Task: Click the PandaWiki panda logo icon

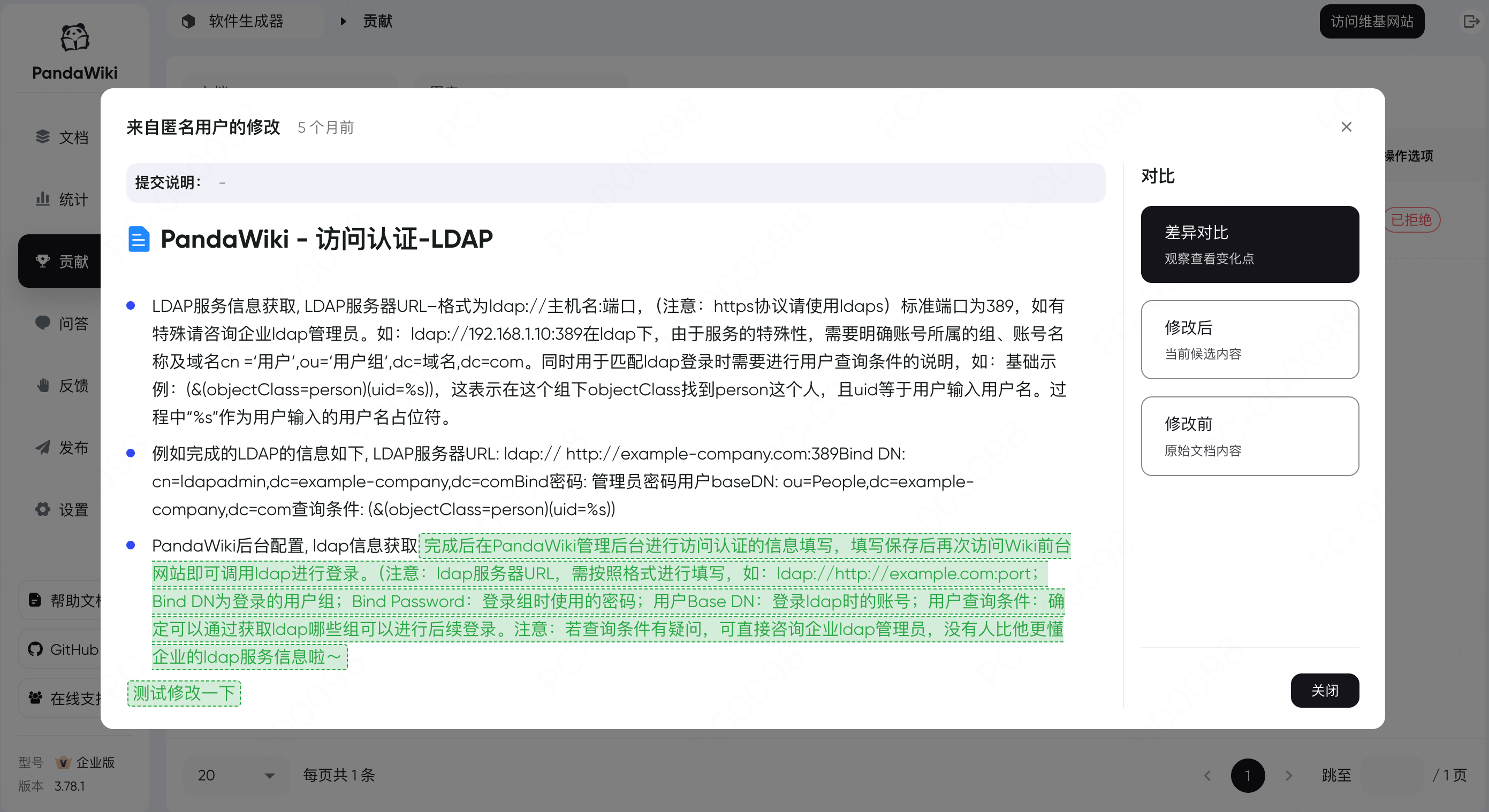Action: pyautogui.click(x=74, y=38)
